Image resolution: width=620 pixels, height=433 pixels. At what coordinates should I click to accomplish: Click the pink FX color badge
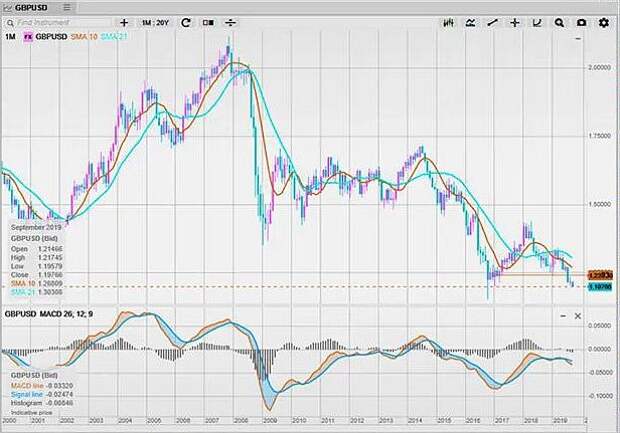pyautogui.click(x=27, y=37)
